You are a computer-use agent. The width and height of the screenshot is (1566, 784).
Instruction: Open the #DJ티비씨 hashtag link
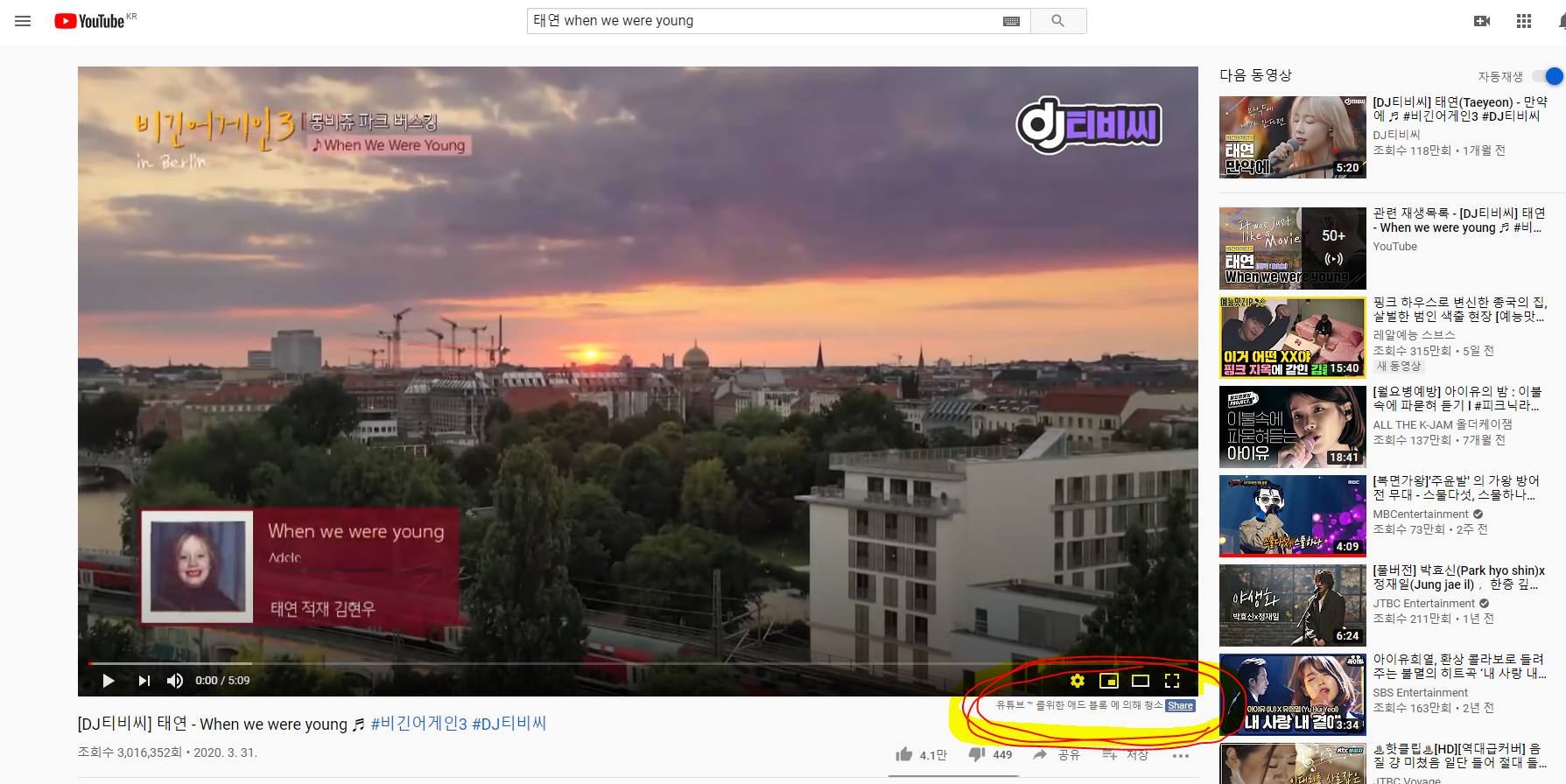pos(509,724)
